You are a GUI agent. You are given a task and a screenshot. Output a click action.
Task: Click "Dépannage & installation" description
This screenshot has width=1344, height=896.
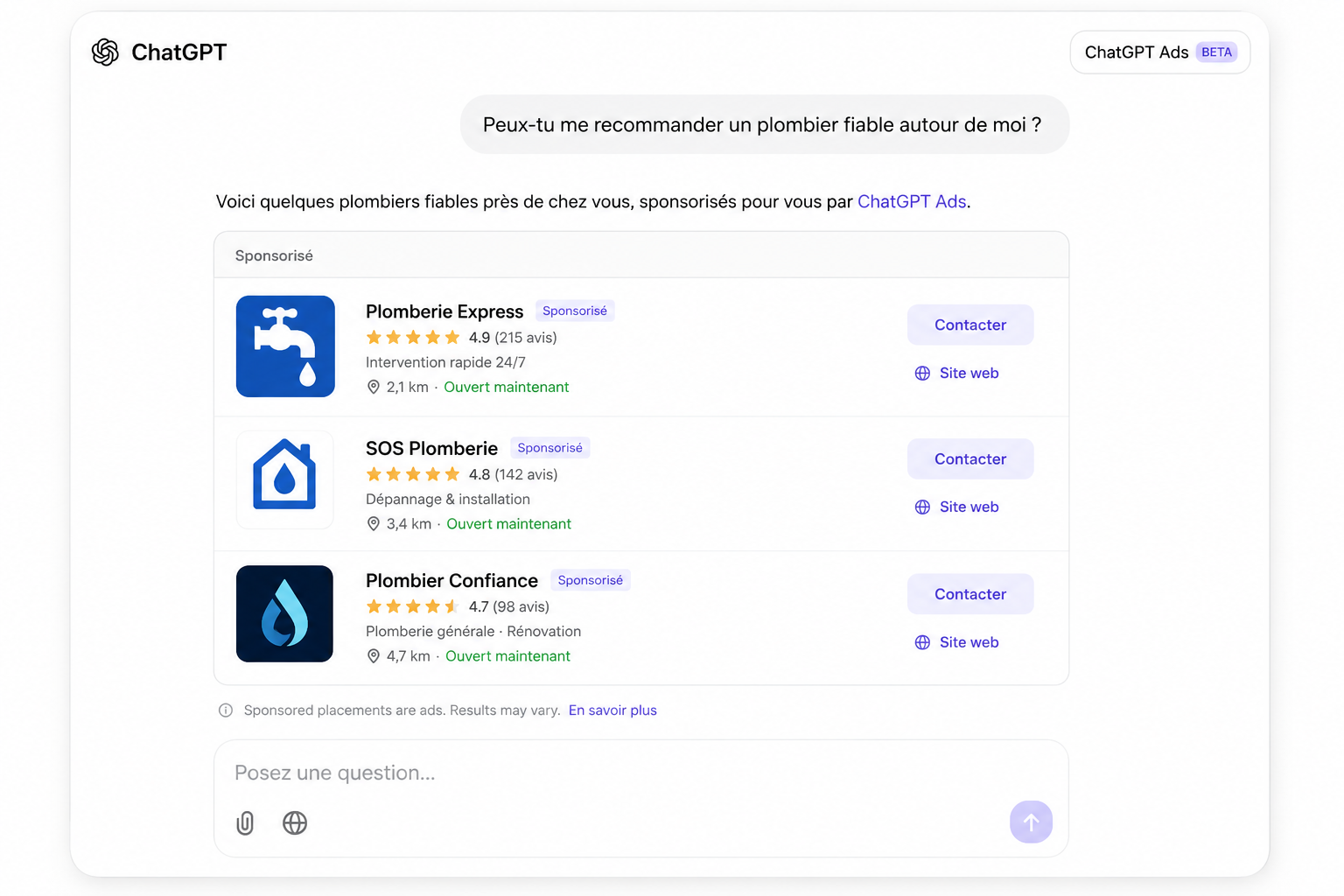point(448,499)
